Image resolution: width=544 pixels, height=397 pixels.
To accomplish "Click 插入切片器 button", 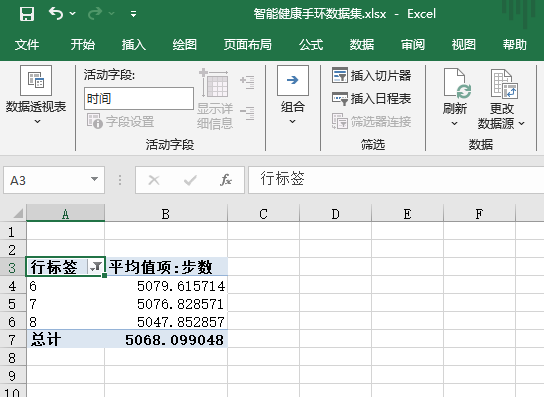I will 372,75.
